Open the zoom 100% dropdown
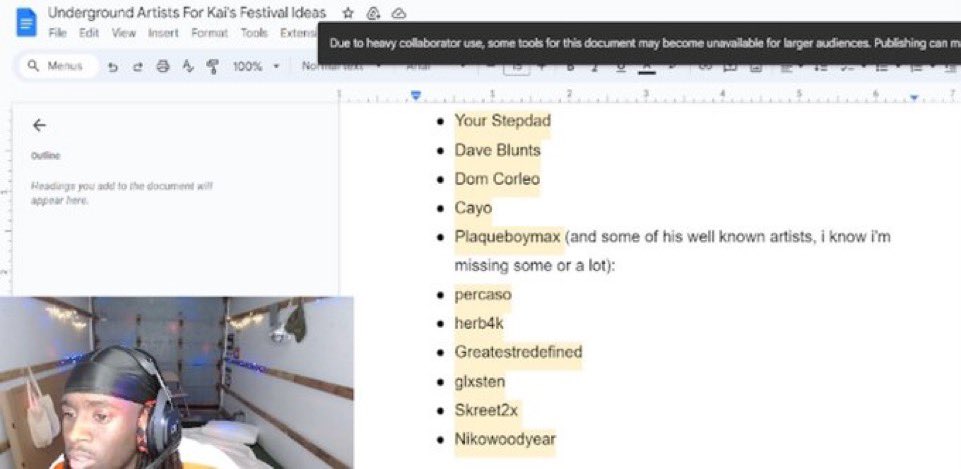This screenshot has height=469, width=961. tap(256, 66)
